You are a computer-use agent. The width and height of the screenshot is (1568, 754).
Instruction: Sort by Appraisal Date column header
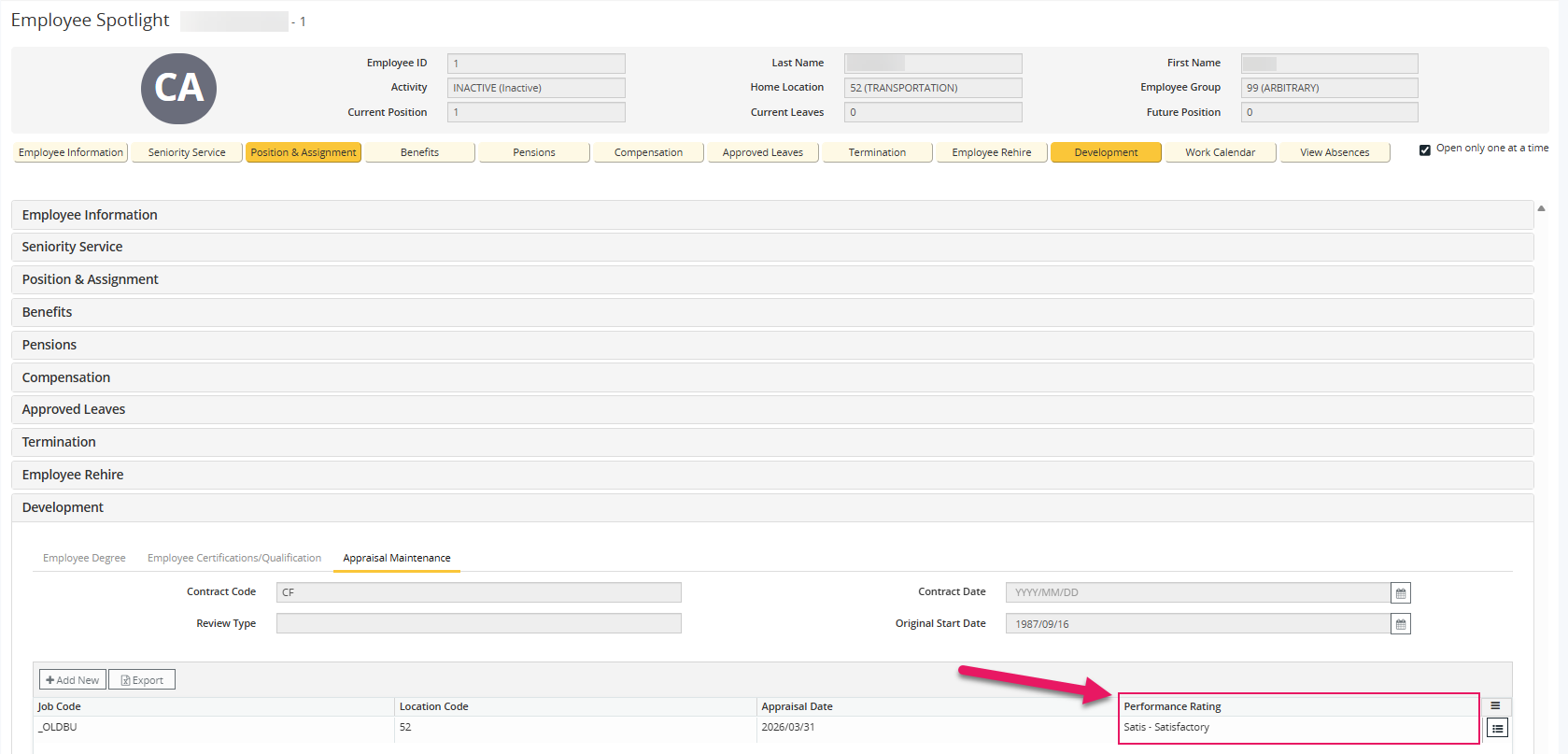[x=938, y=706]
